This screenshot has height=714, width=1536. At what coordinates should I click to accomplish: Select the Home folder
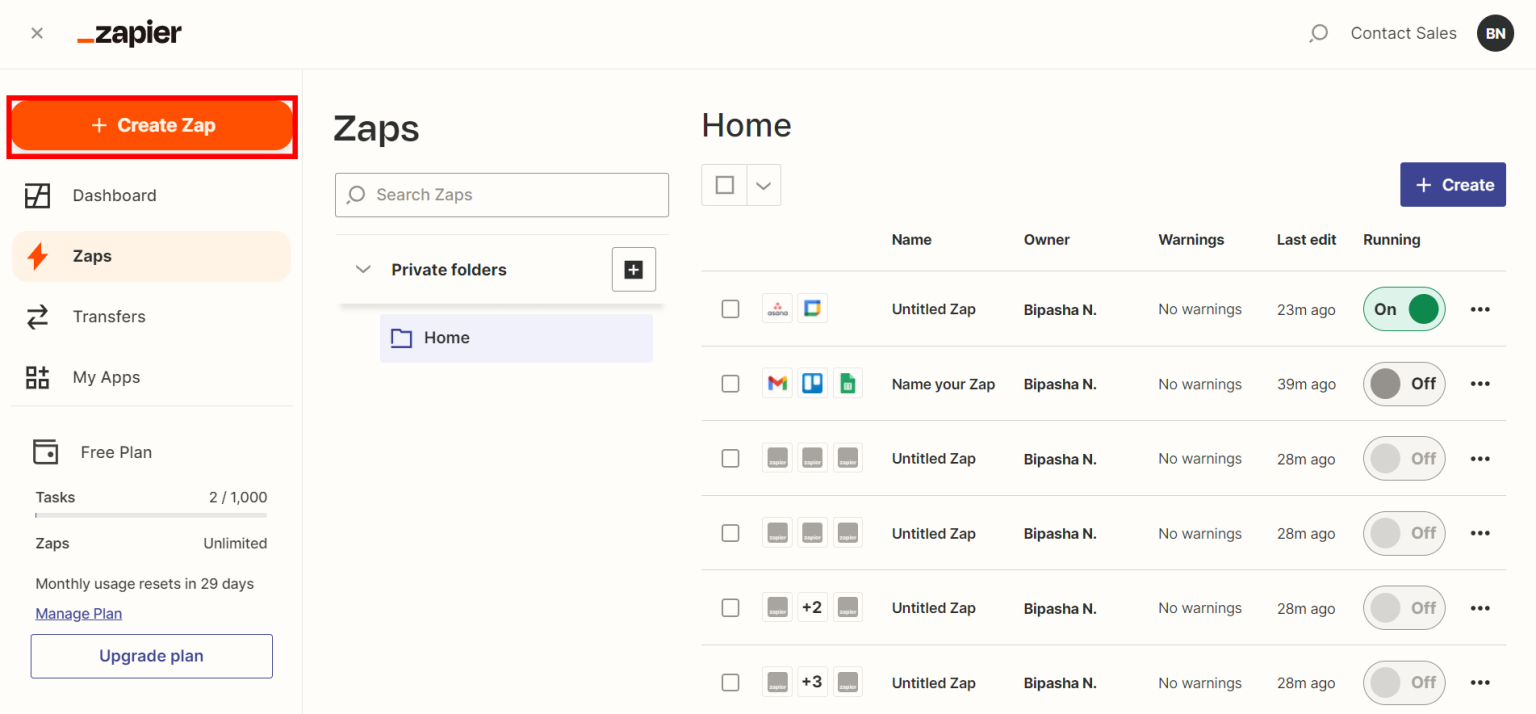click(449, 337)
